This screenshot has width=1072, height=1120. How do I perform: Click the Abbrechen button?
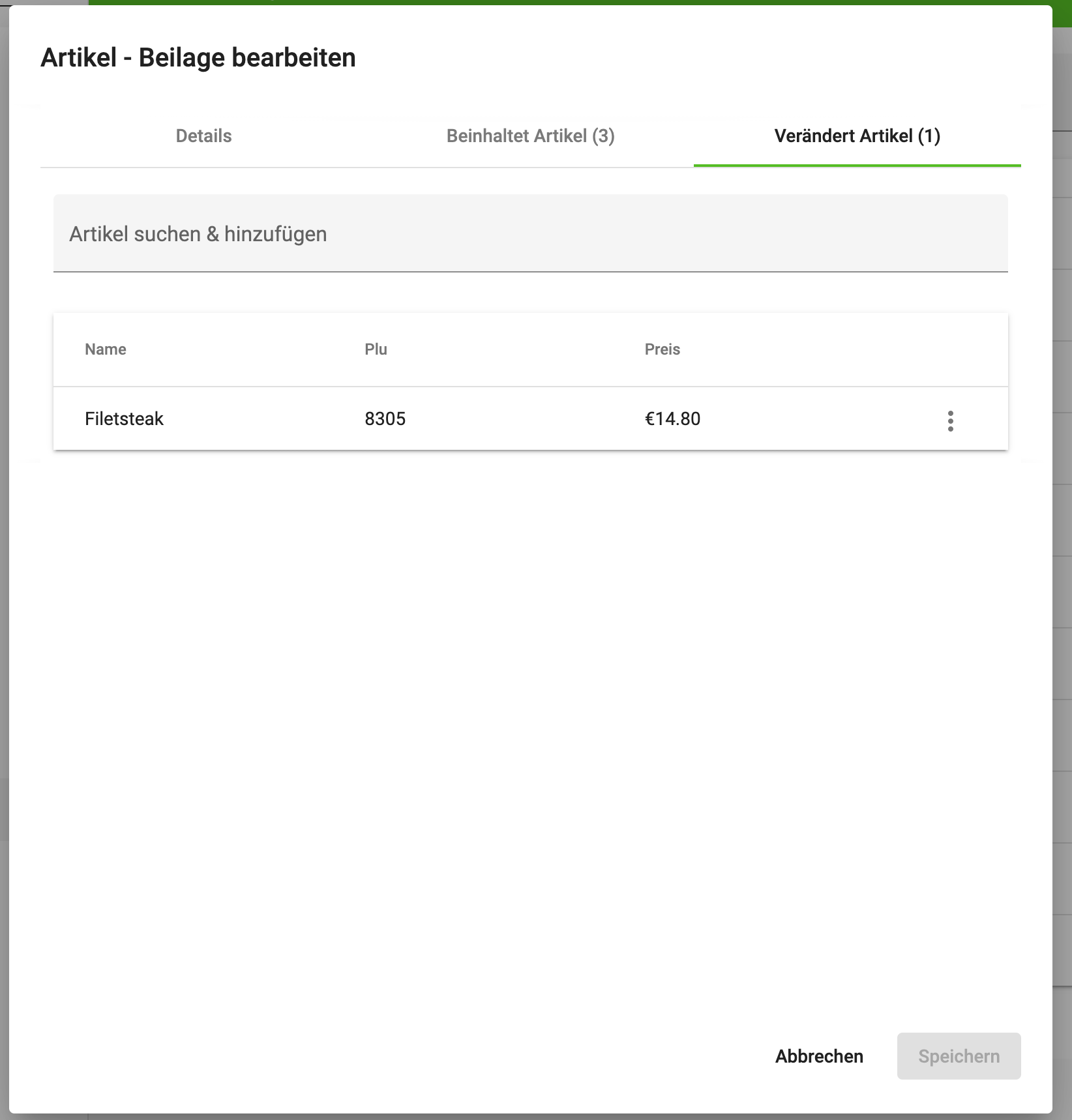tap(818, 1056)
